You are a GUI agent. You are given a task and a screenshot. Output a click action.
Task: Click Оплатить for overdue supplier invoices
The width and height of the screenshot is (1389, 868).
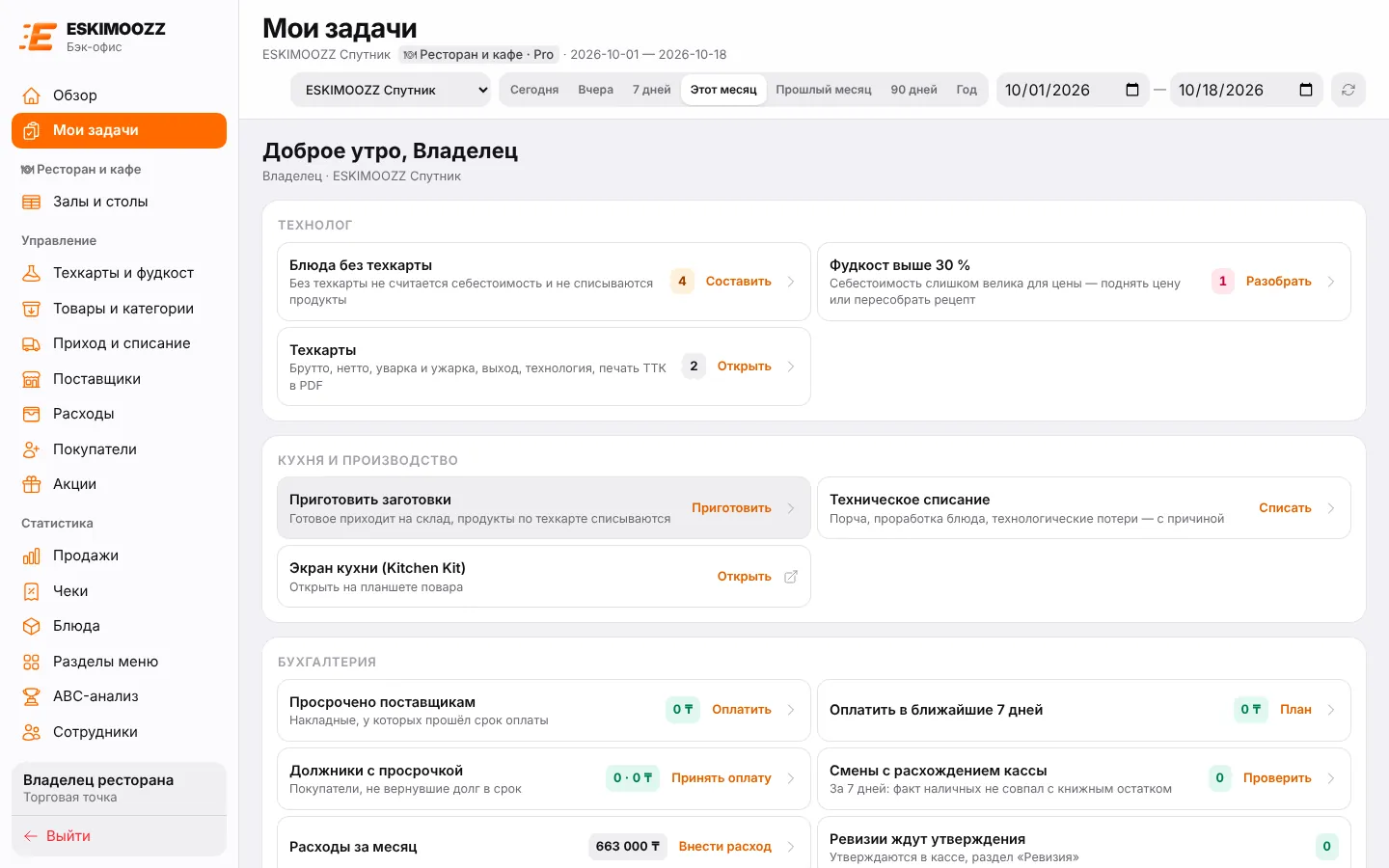[x=742, y=710]
